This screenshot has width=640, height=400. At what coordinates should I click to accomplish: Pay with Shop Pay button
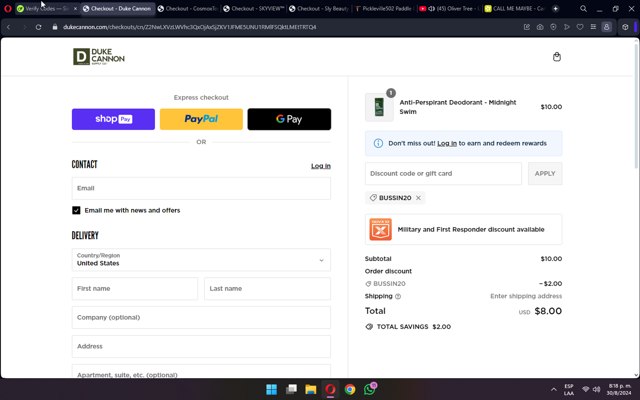pyautogui.click(x=113, y=119)
